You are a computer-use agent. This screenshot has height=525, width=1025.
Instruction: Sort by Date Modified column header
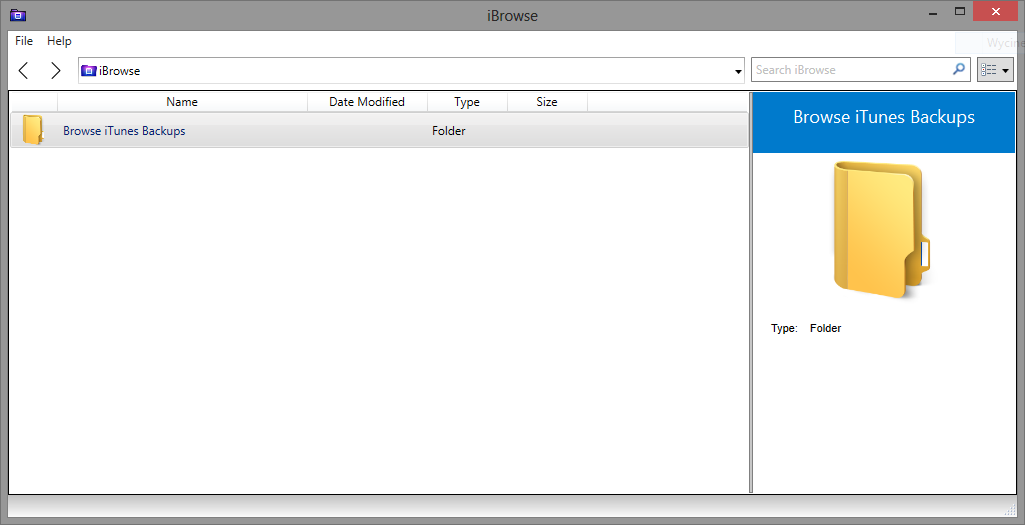pos(367,102)
